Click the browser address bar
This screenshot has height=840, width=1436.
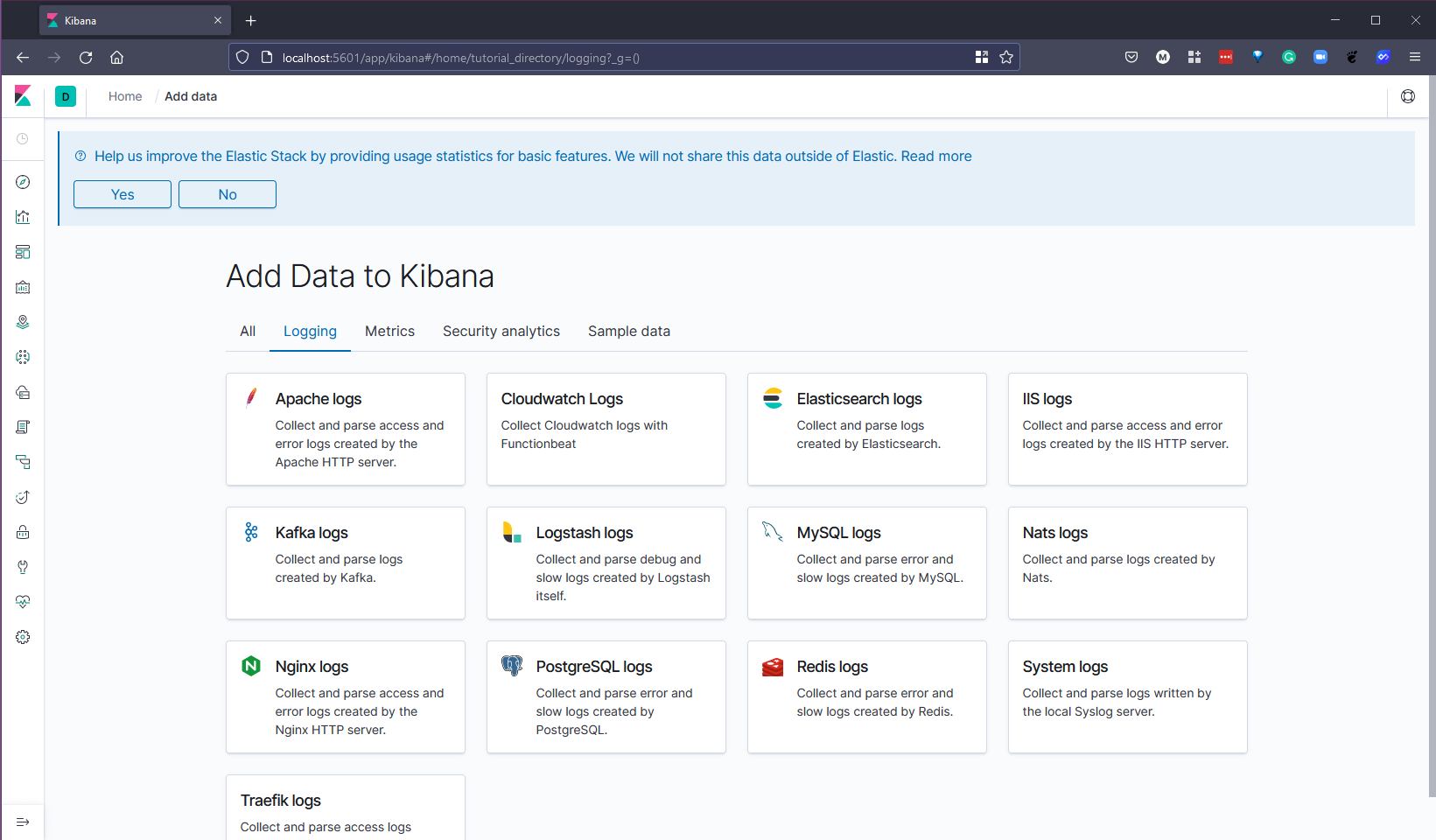[613, 58]
